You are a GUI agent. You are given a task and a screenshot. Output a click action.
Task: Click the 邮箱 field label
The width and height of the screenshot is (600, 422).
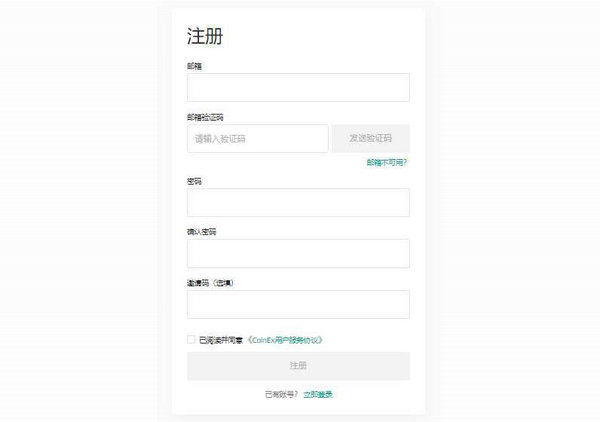[194, 66]
